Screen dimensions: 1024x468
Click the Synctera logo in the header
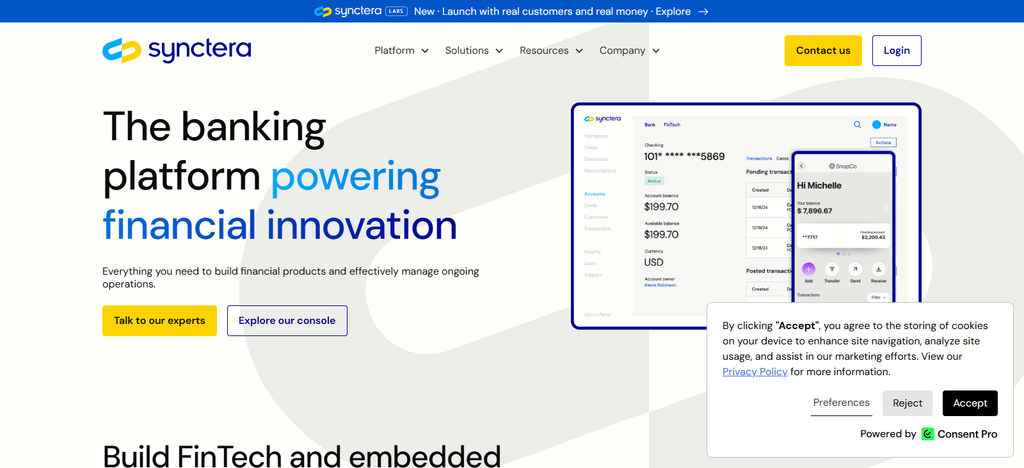pyautogui.click(x=176, y=50)
